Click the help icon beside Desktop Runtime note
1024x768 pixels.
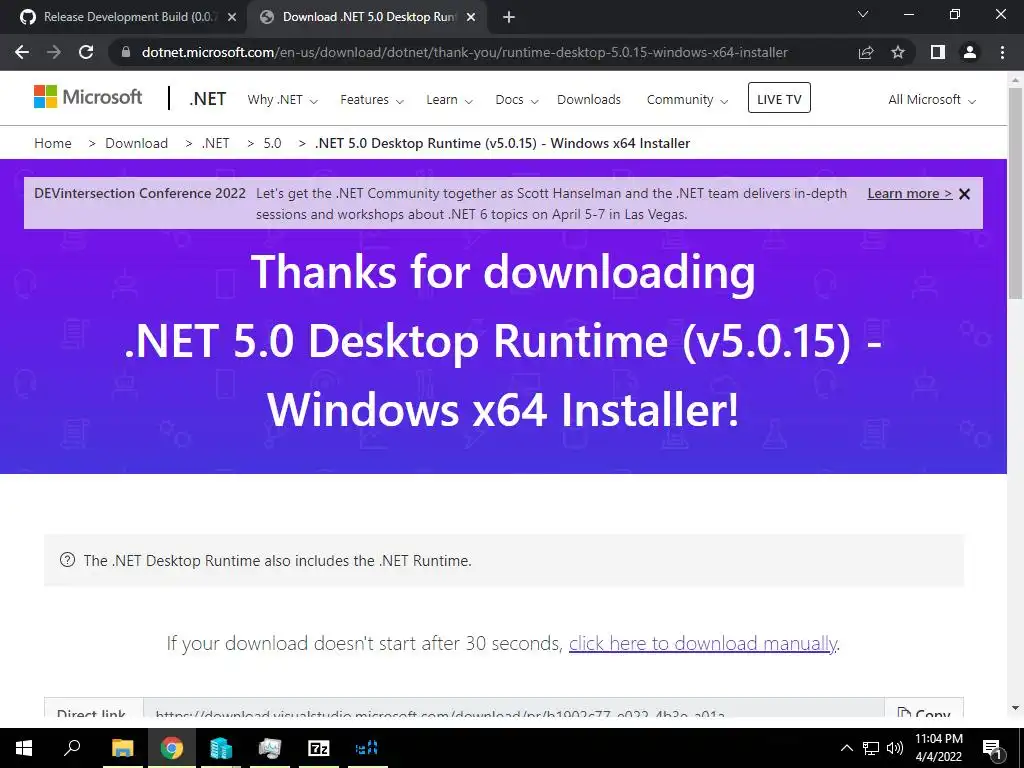coord(67,560)
